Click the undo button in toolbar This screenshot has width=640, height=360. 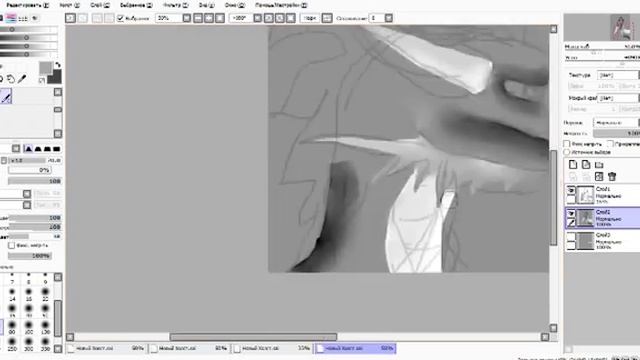(70, 18)
